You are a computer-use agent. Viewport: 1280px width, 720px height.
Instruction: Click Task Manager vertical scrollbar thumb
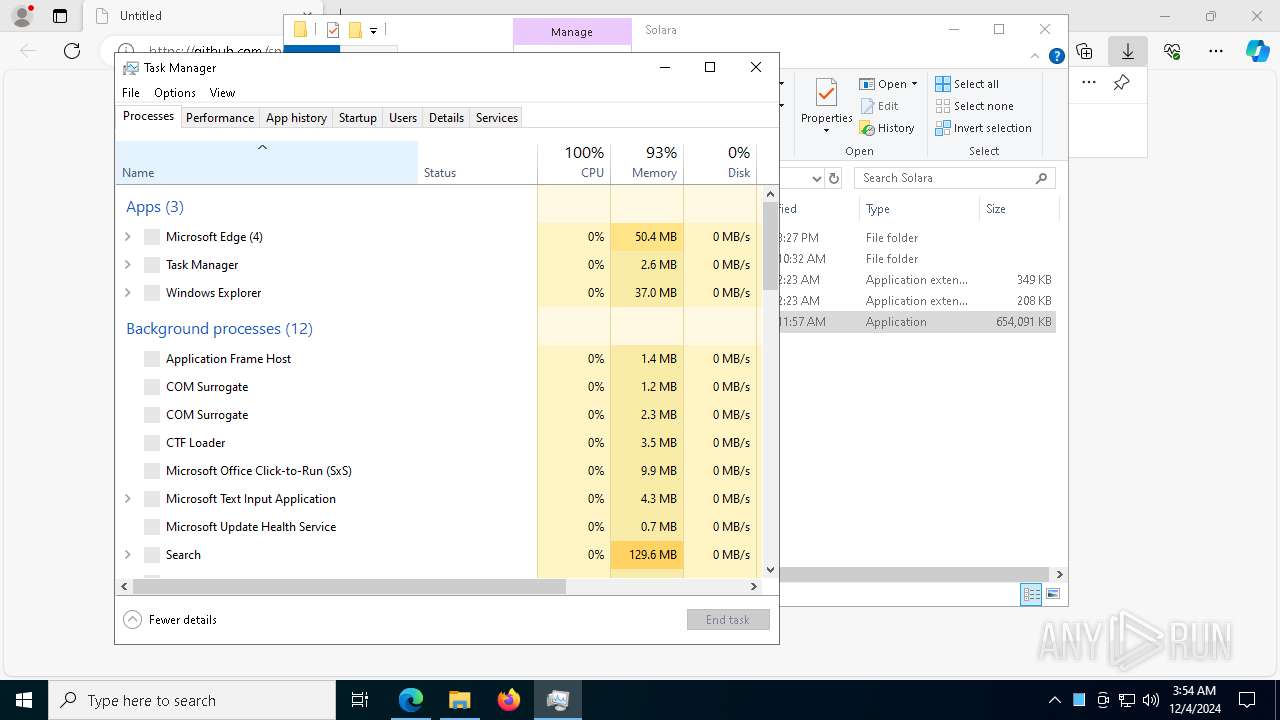[770, 246]
